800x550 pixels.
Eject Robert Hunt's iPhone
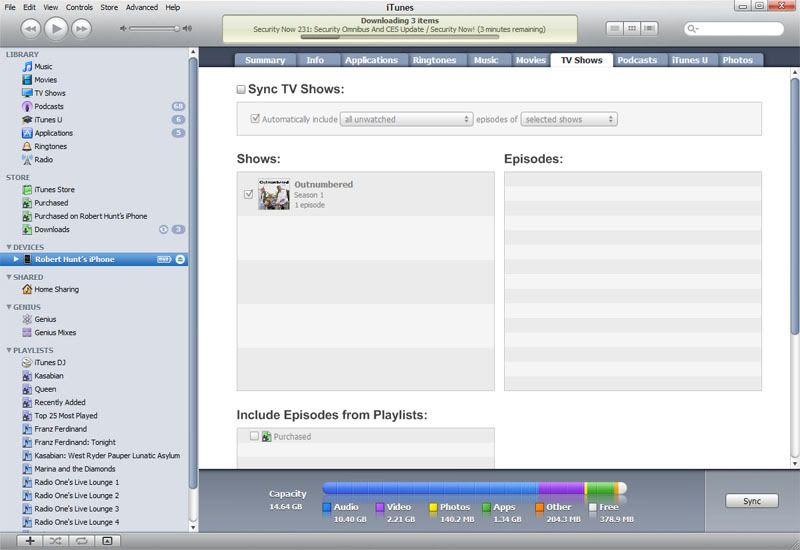[x=180, y=259]
